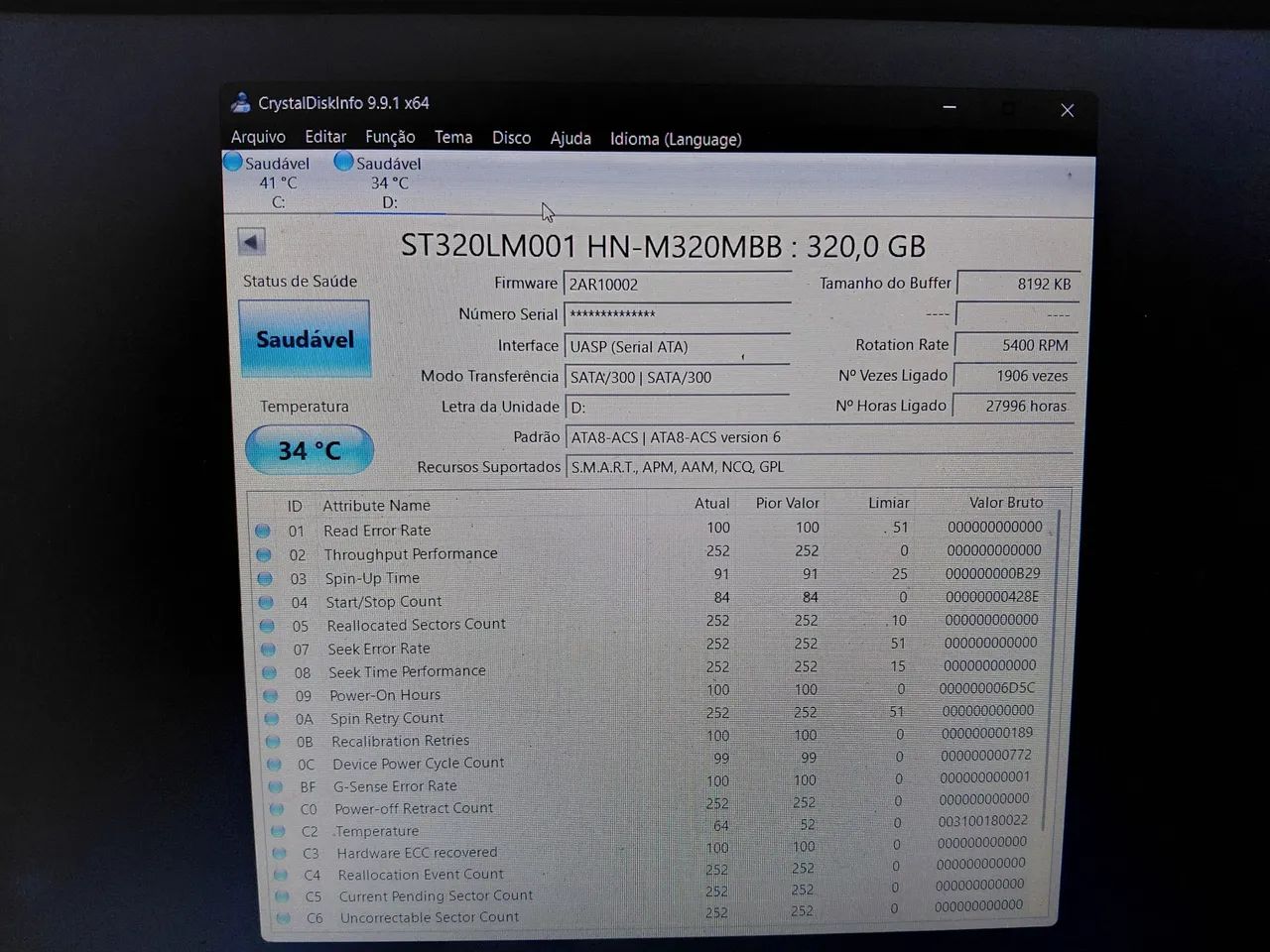Open the Função menu
Screen dimensions: 1270x952
(x=390, y=137)
